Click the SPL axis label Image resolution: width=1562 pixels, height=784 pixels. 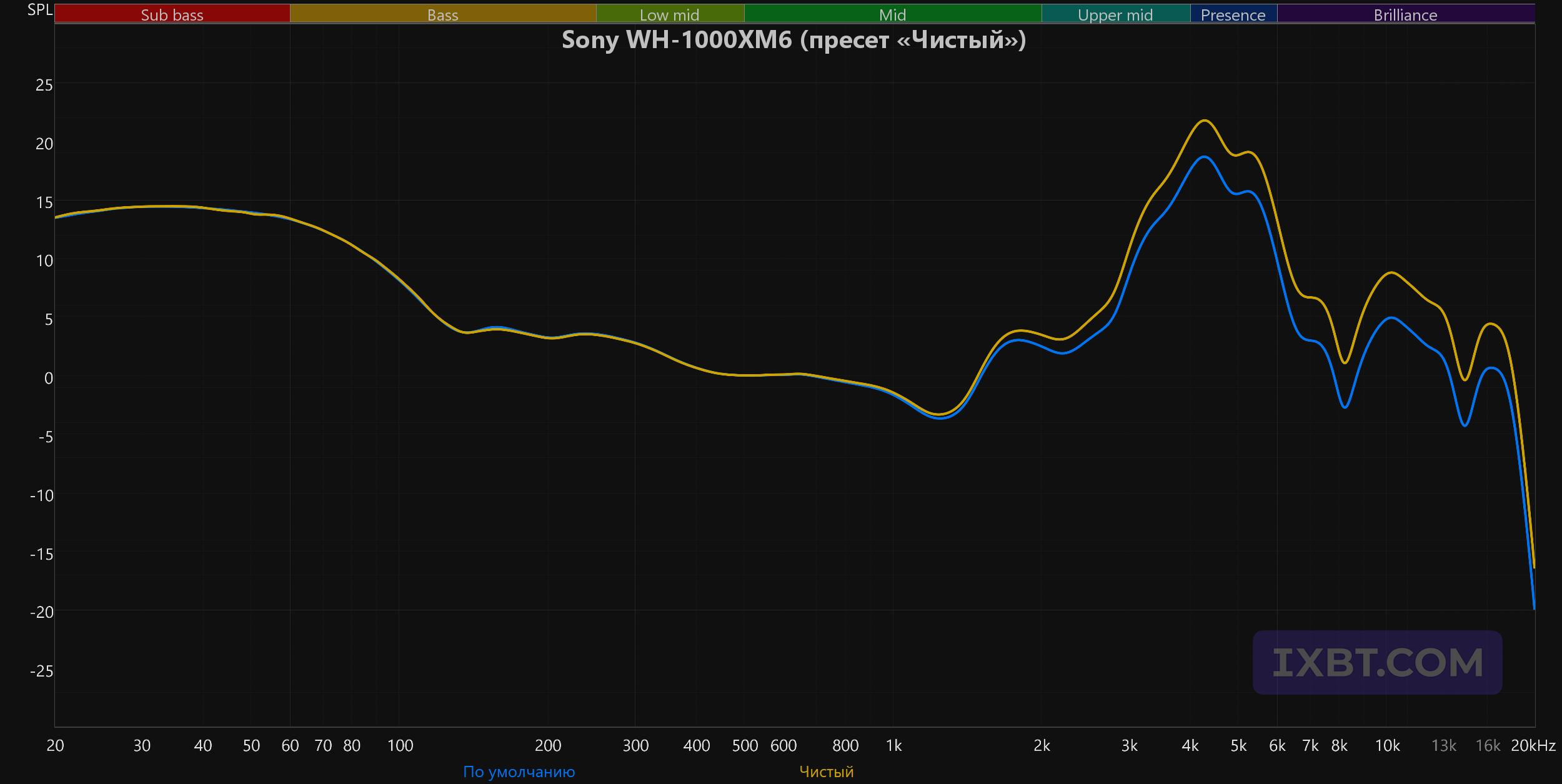point(40,10)
